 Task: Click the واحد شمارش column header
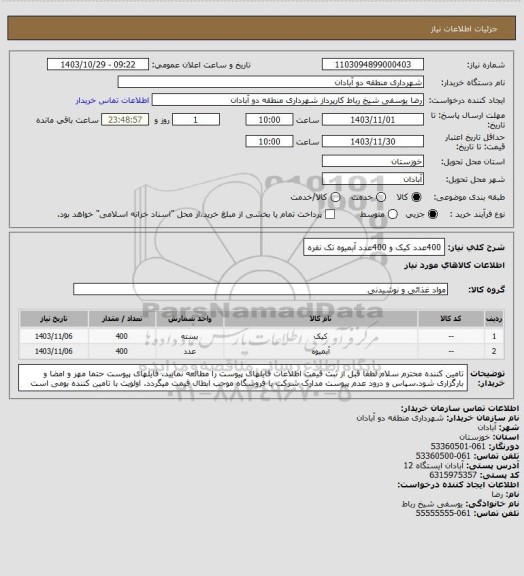coord(190,318)
